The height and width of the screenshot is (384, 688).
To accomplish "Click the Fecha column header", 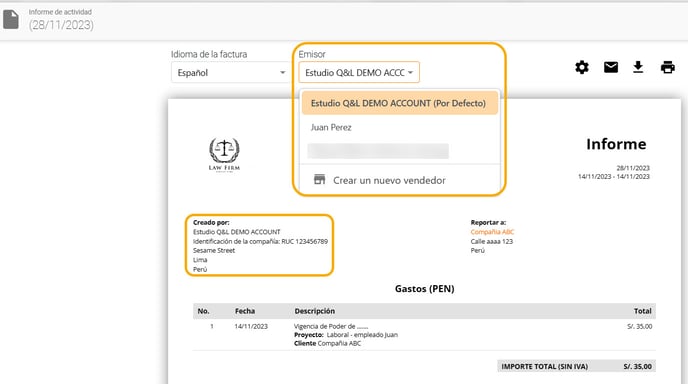I will [x=245, y=311].
